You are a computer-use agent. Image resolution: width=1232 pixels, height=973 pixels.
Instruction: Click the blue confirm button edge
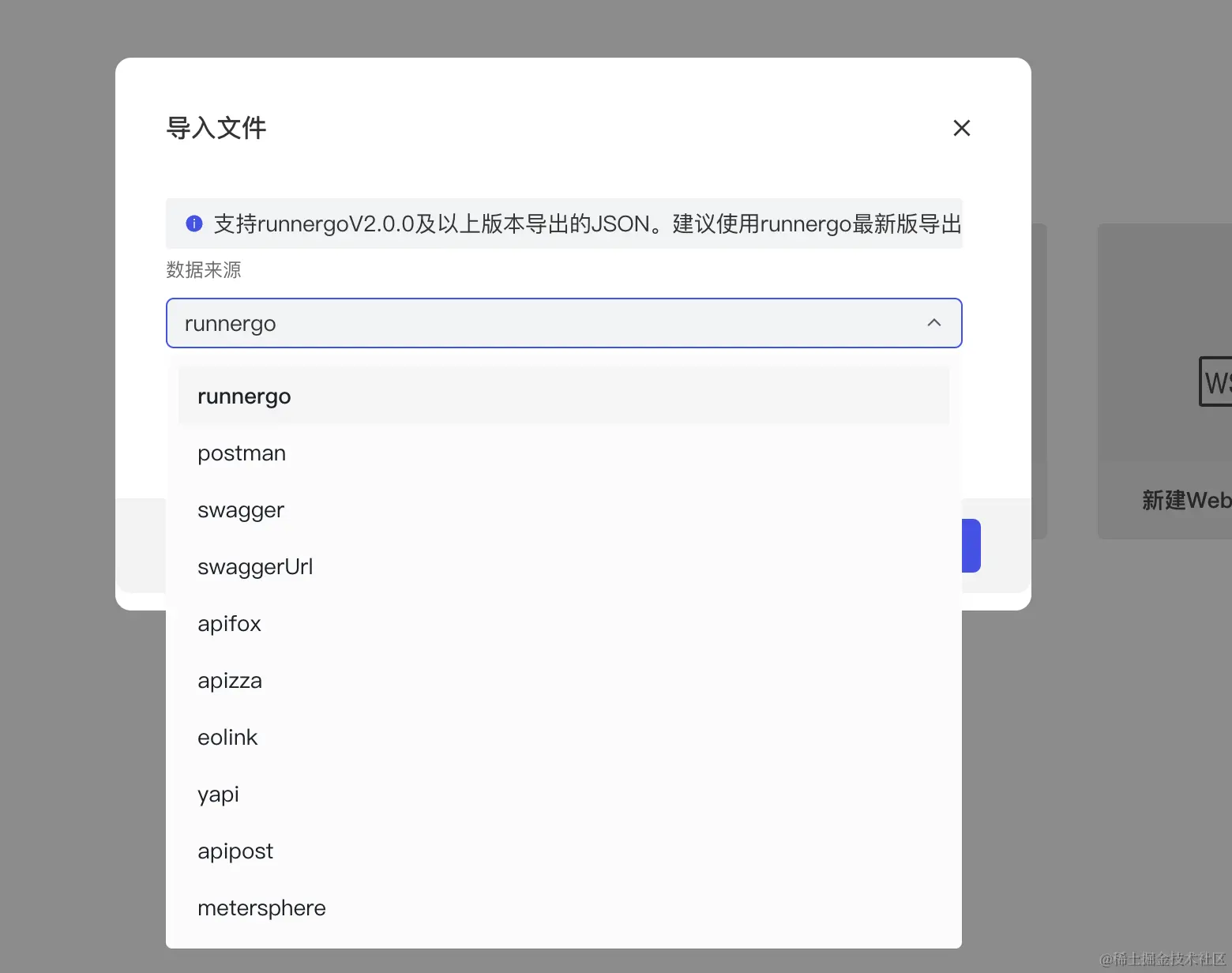971,546
